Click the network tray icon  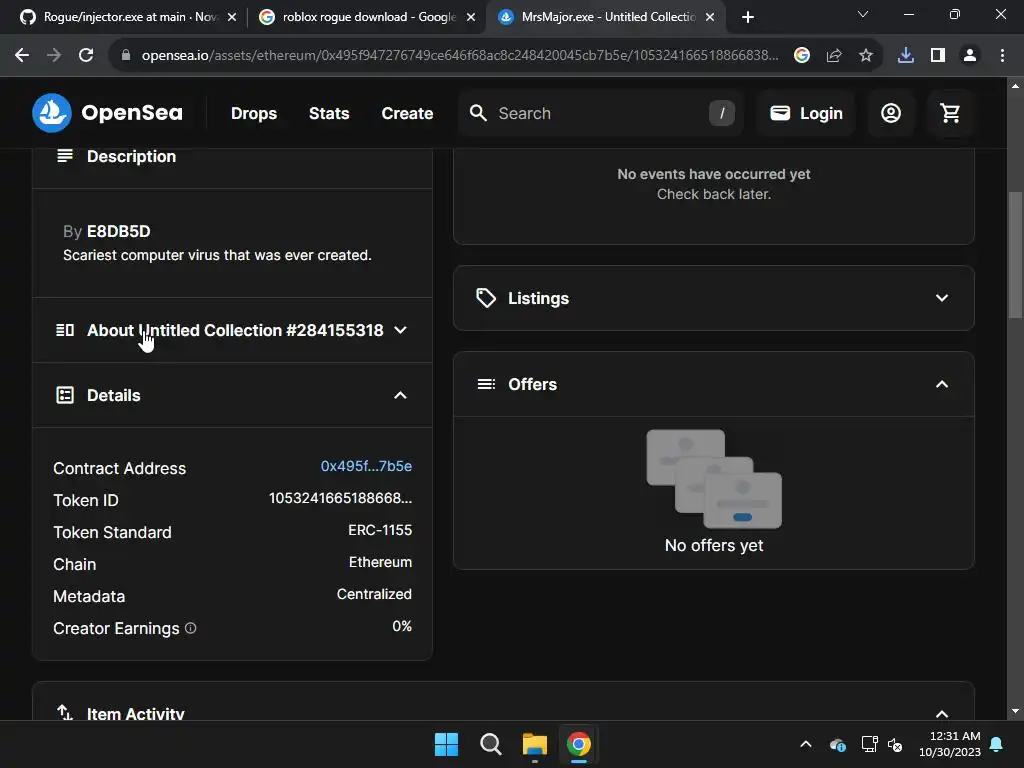pyautogui.click(x=869, y=744)
